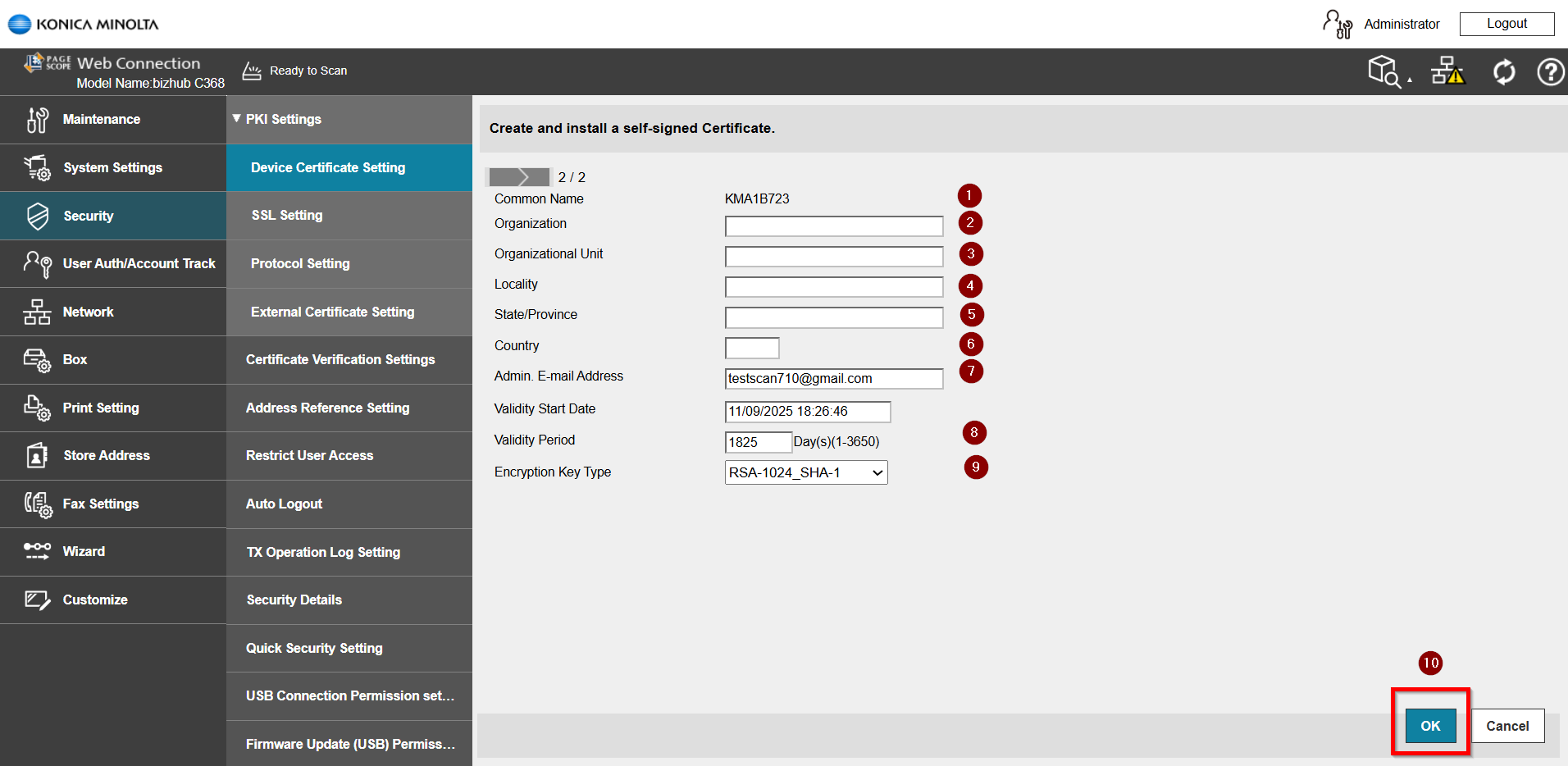
Task: Log out using the Logout button
Action: pos(1506,24)
